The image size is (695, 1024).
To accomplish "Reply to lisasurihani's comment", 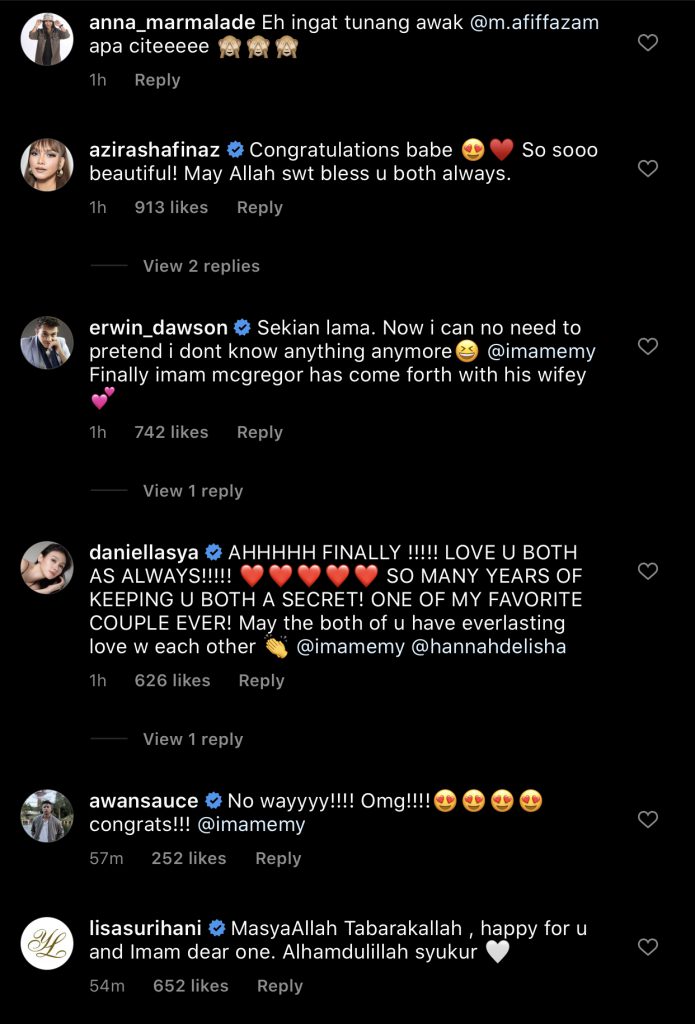I will (x=279, y=986).
